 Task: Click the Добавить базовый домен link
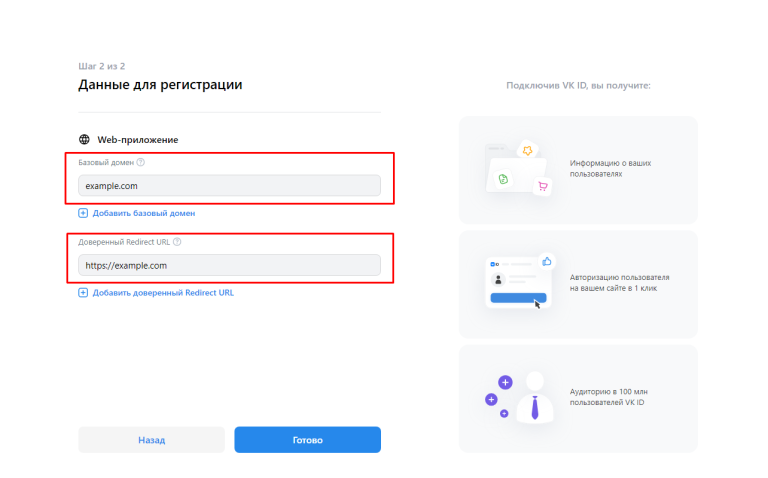[143, 213]
